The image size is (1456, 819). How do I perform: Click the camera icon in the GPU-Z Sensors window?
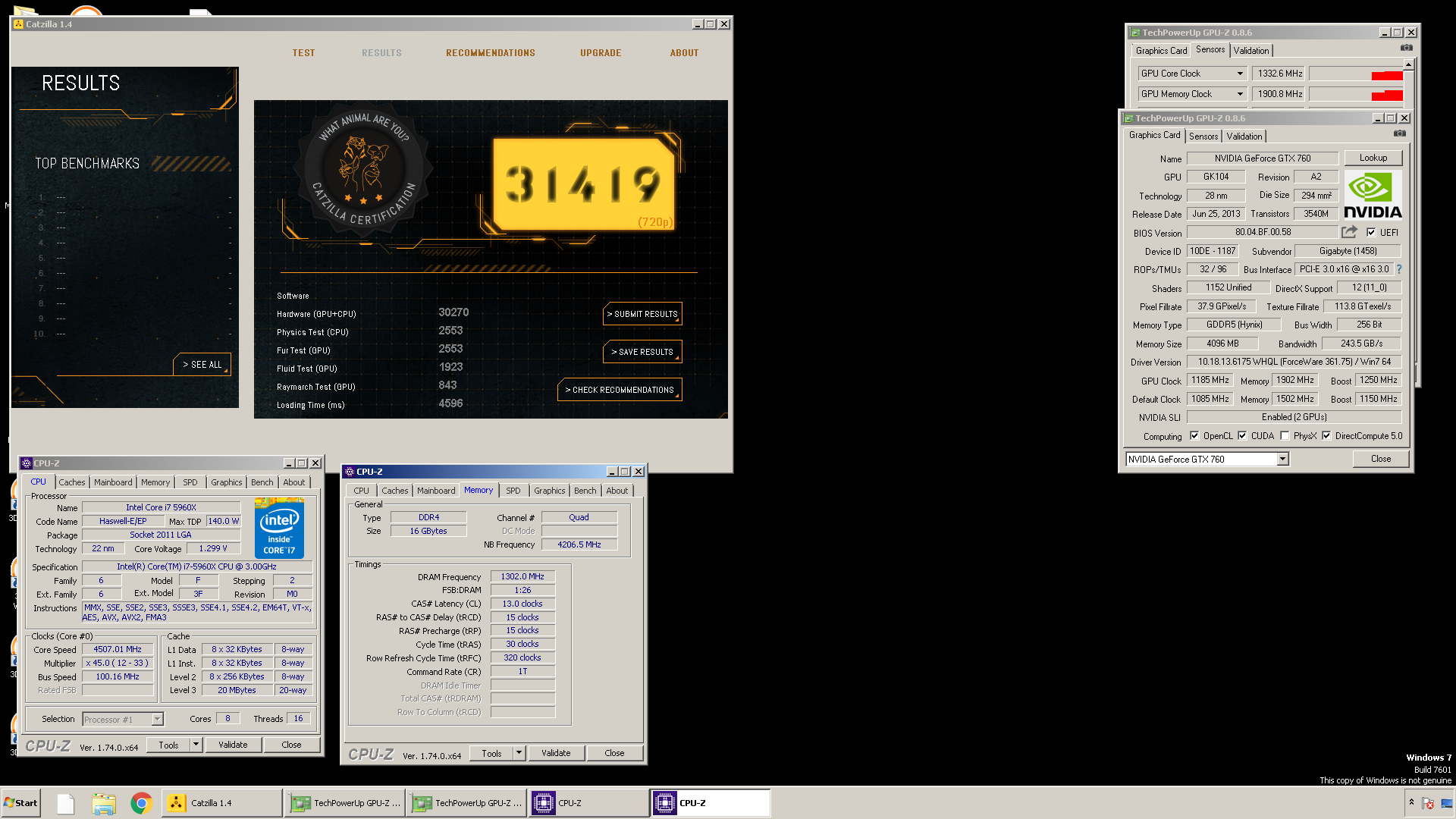1407,49
